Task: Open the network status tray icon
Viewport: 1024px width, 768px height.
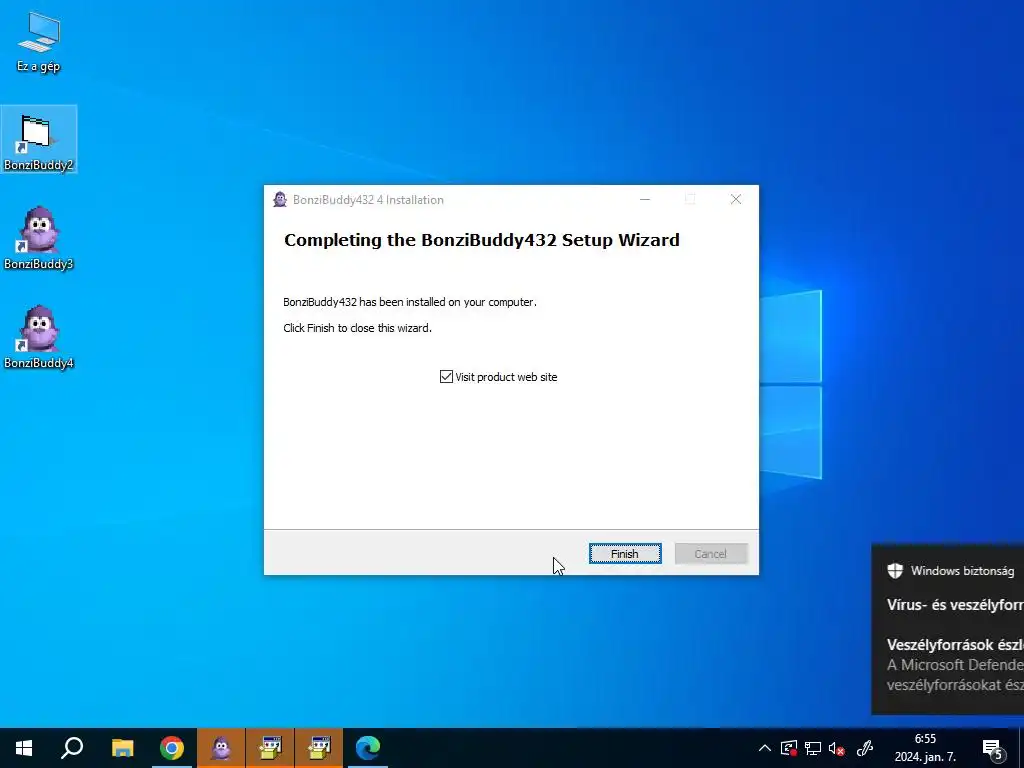Action: click(x=813, y=748)
